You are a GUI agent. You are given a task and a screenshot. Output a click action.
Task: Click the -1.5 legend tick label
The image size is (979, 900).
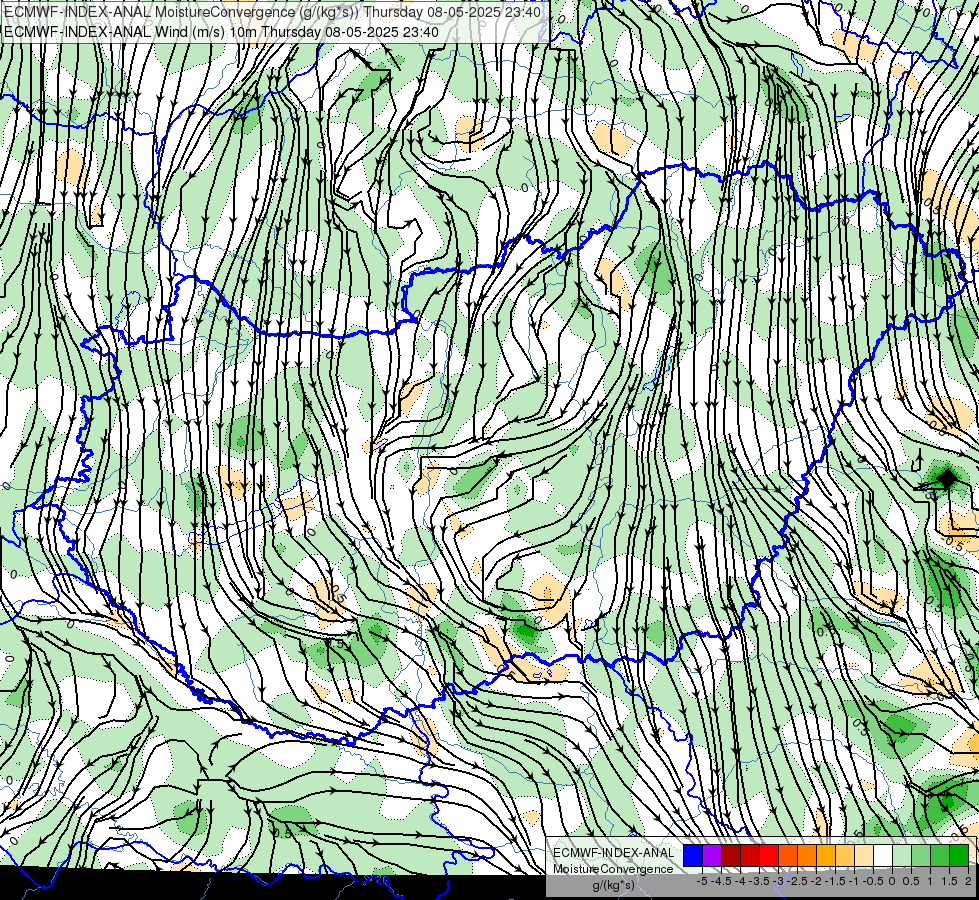835,881
